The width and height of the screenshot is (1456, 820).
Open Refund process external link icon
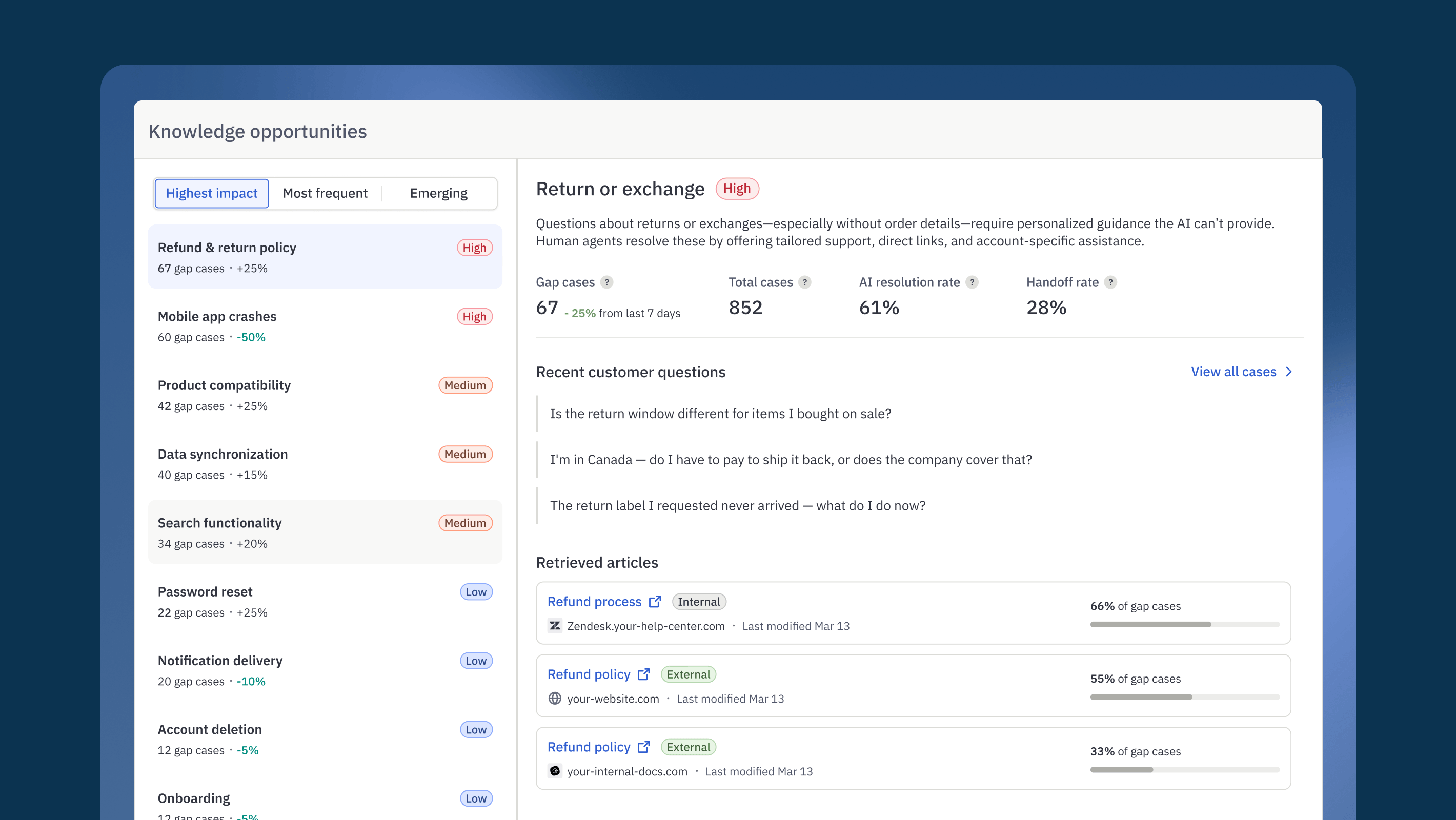pyautogui.click(x=655, y=601)
